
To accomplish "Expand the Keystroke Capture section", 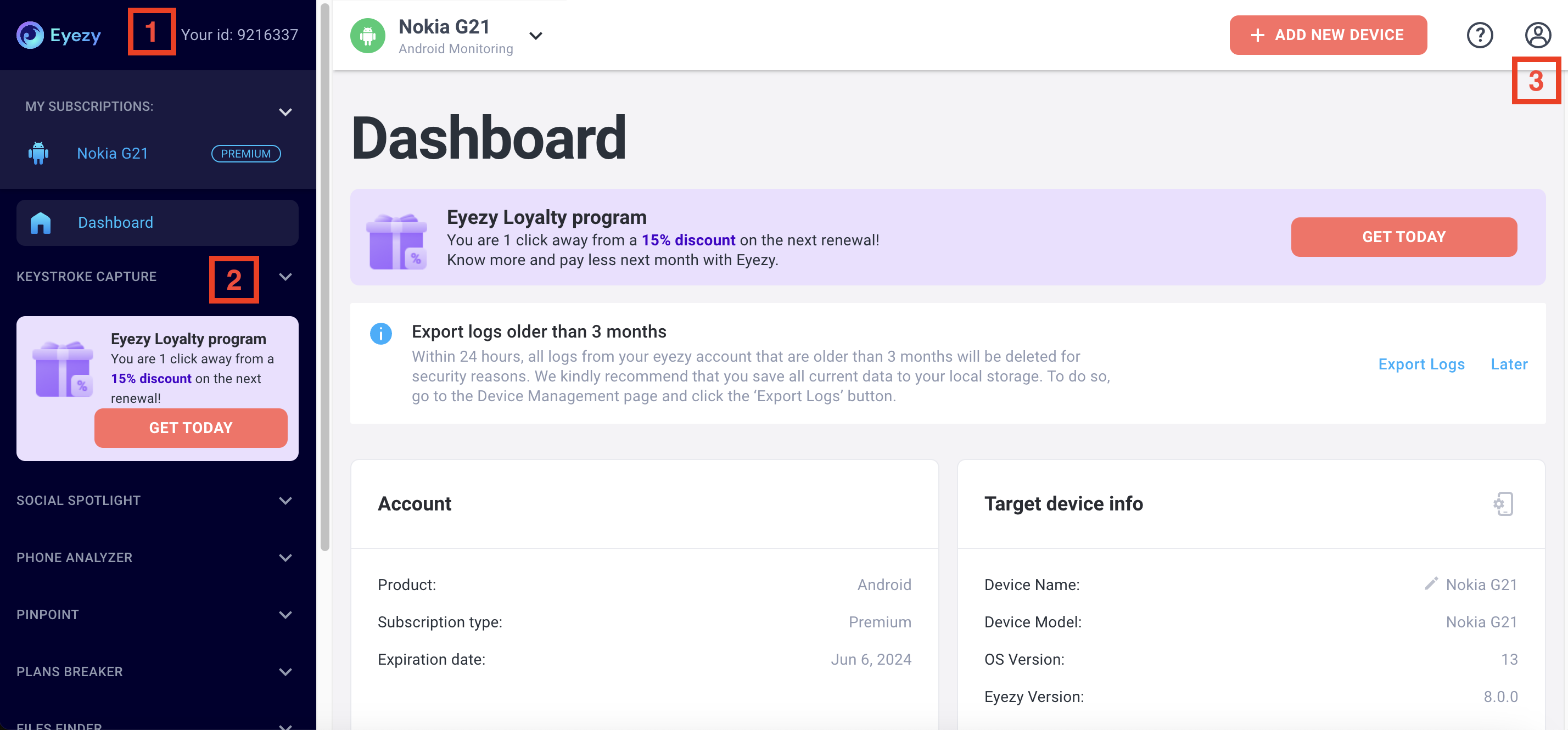I will click(285, 277).
